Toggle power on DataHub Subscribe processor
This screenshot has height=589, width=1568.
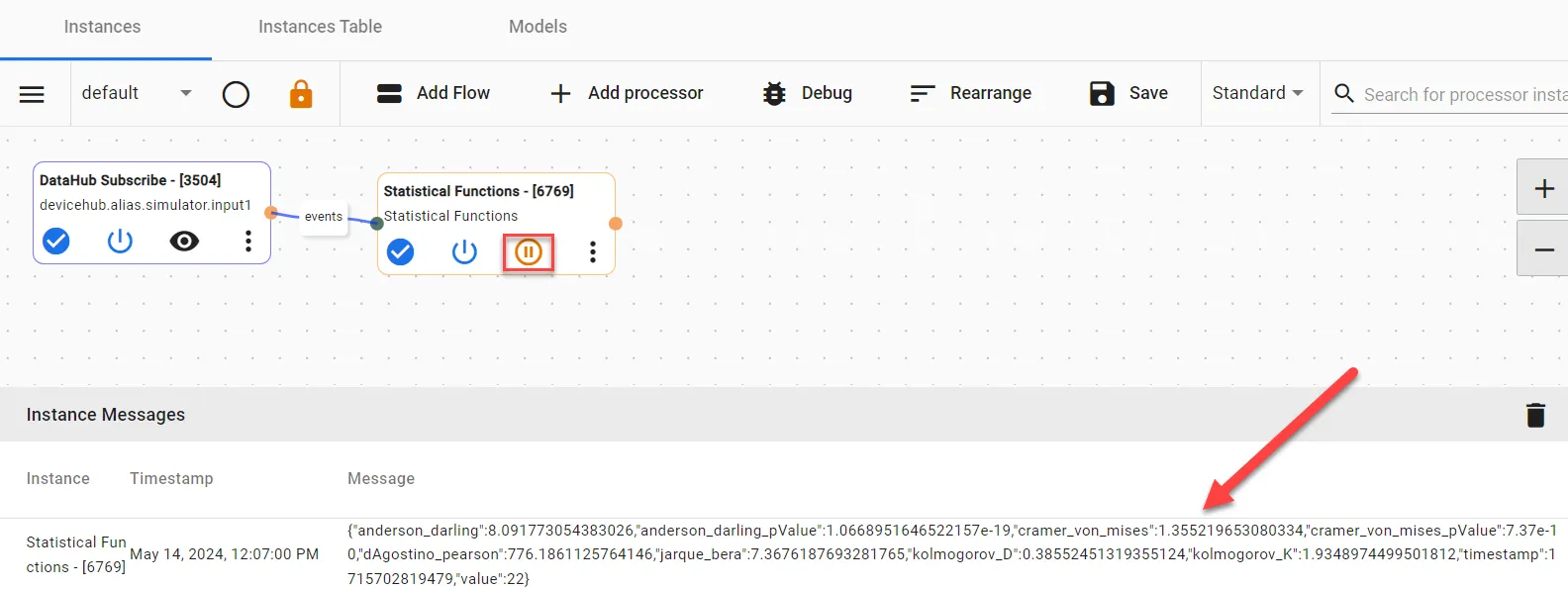tap(120, 241)
